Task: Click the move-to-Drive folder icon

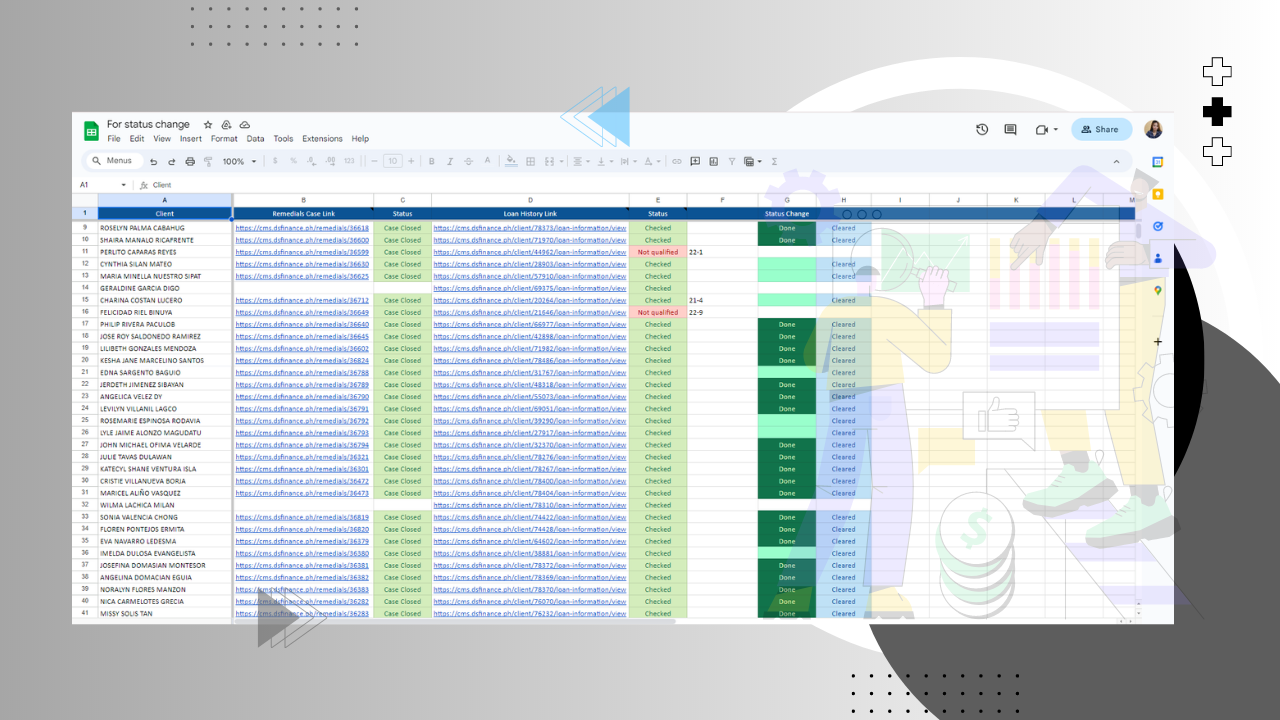Action: [226, 125]
